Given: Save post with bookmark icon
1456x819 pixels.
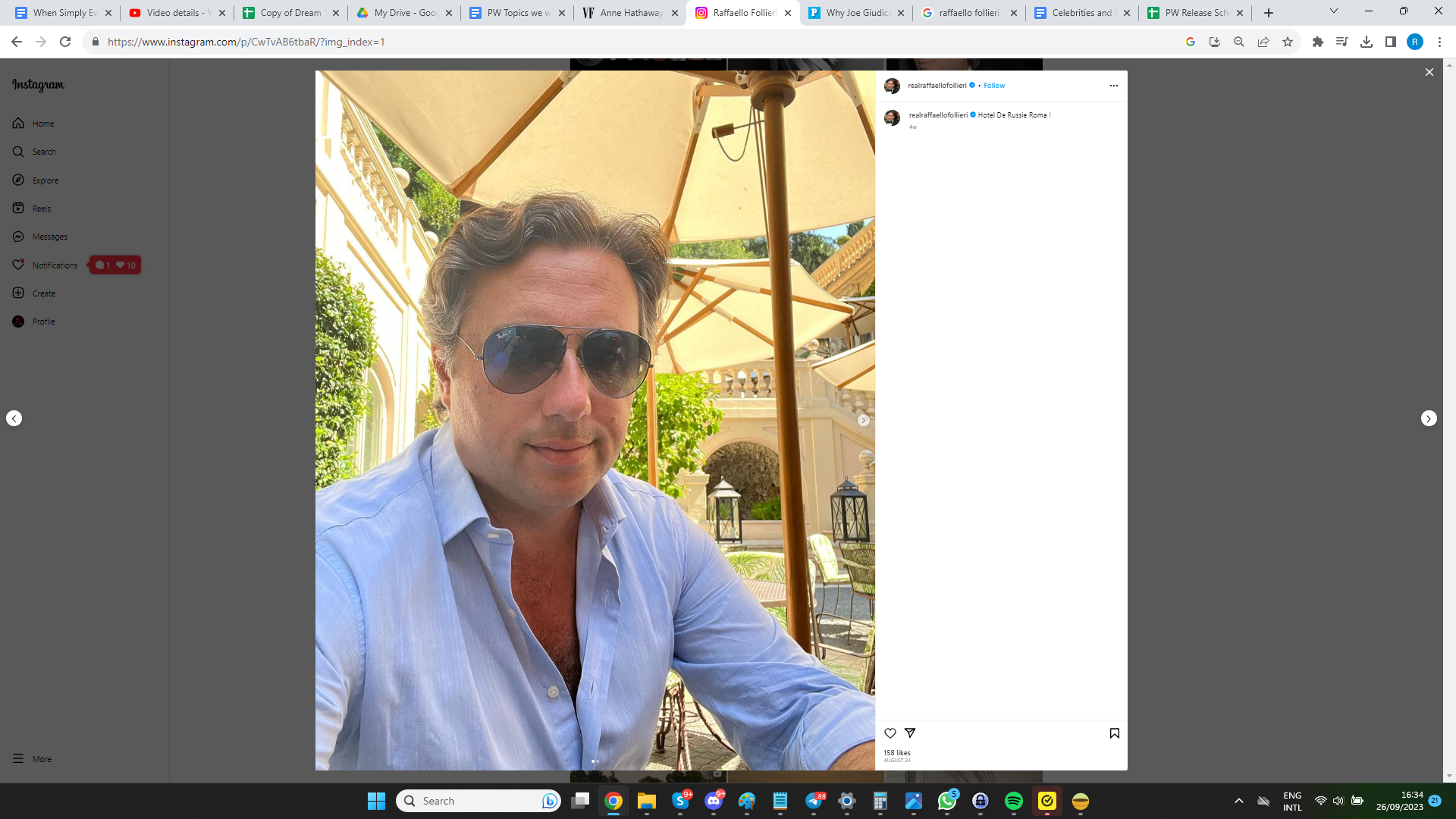Looking at the screenshot, I should point(1114,733).
